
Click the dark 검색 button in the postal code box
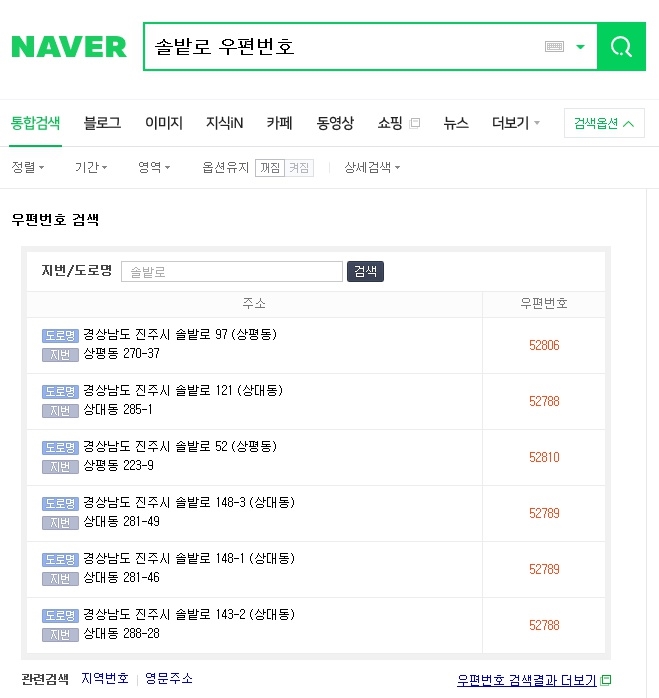365,271
